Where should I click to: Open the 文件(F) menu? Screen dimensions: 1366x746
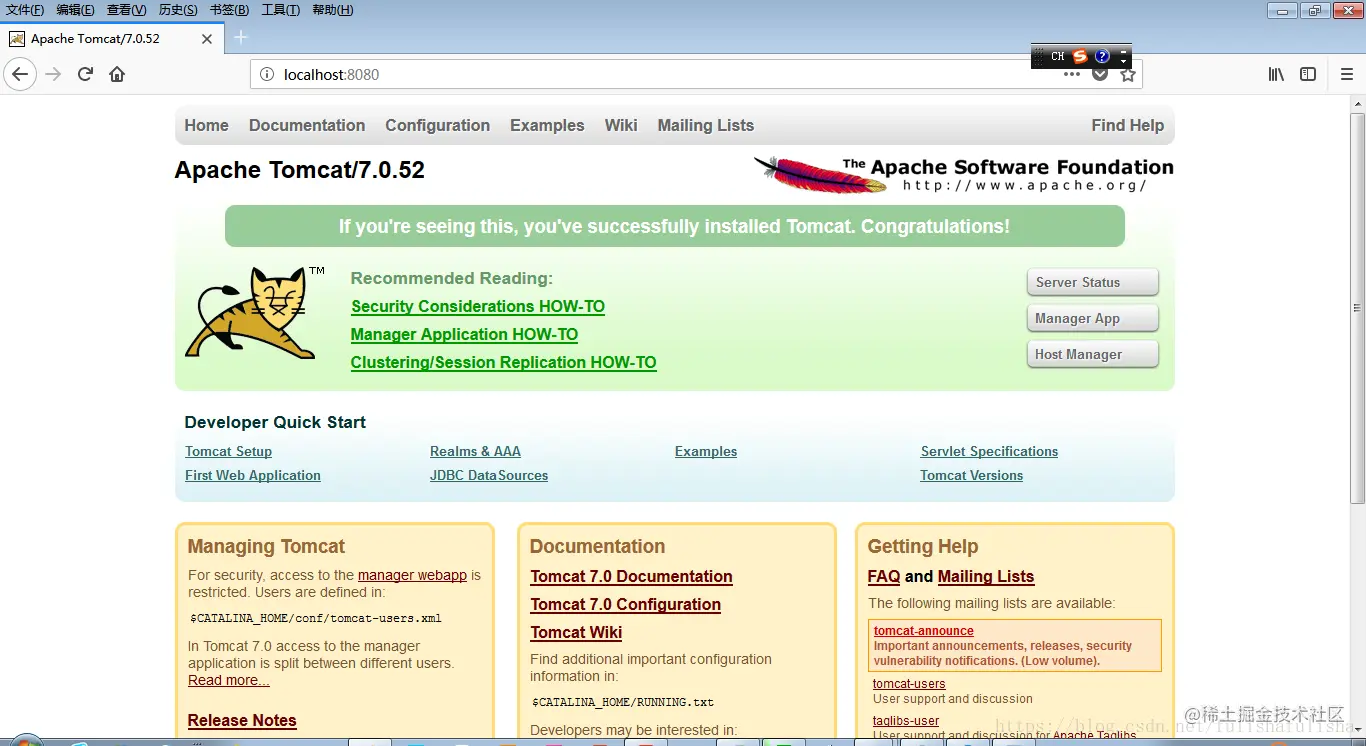pos(25,10)
